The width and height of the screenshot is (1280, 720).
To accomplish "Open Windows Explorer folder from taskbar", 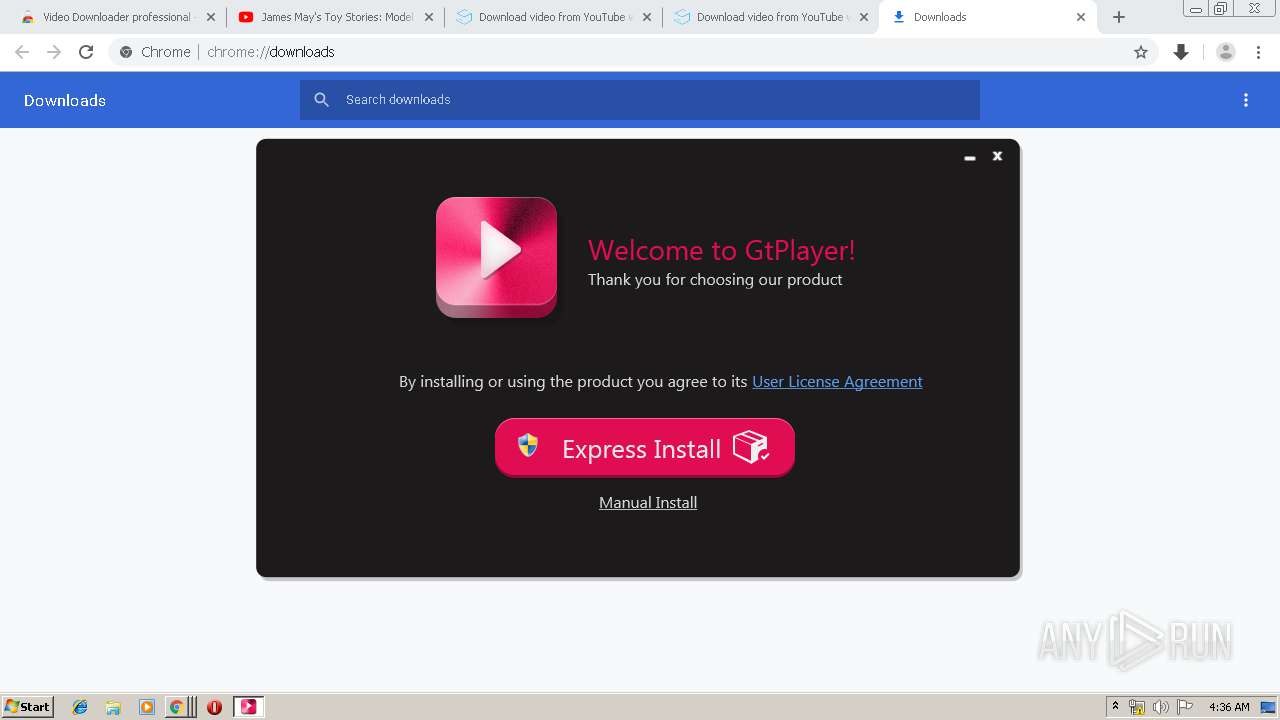I will (113, 707).
